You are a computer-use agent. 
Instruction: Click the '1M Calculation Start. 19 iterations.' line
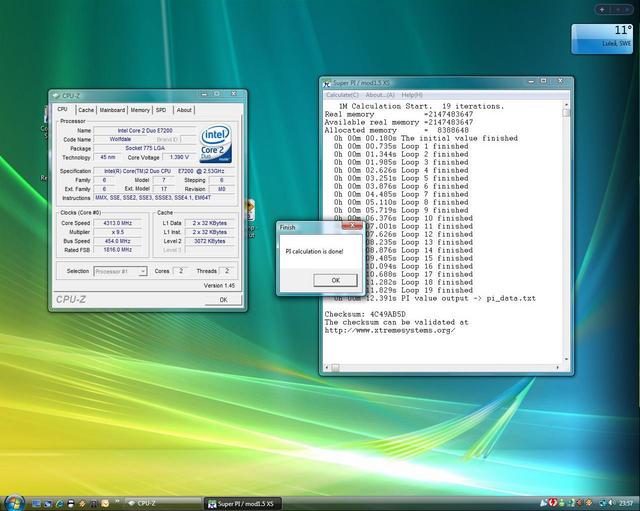(x=422, y=106)
